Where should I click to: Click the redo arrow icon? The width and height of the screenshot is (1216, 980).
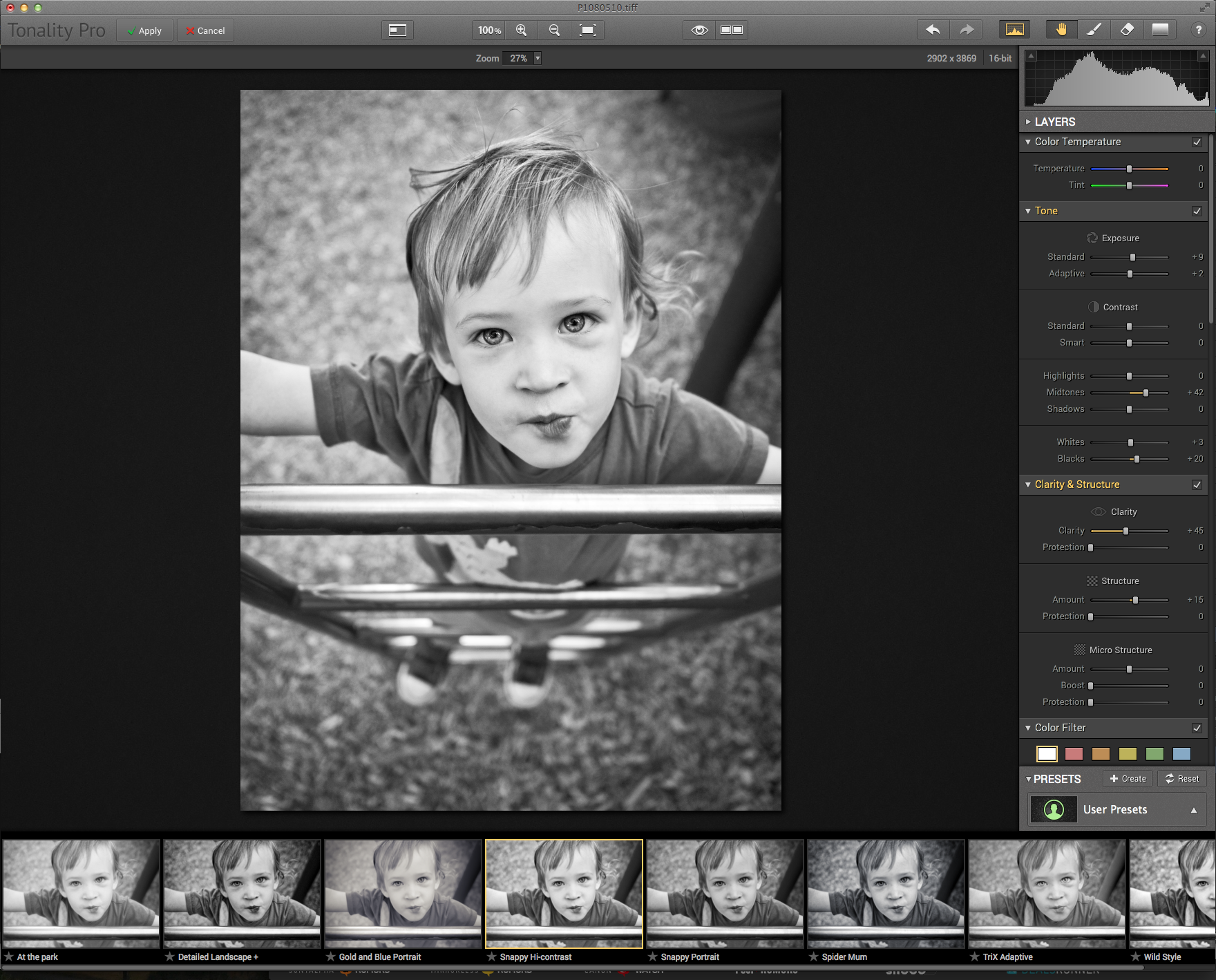click(966, 30)
